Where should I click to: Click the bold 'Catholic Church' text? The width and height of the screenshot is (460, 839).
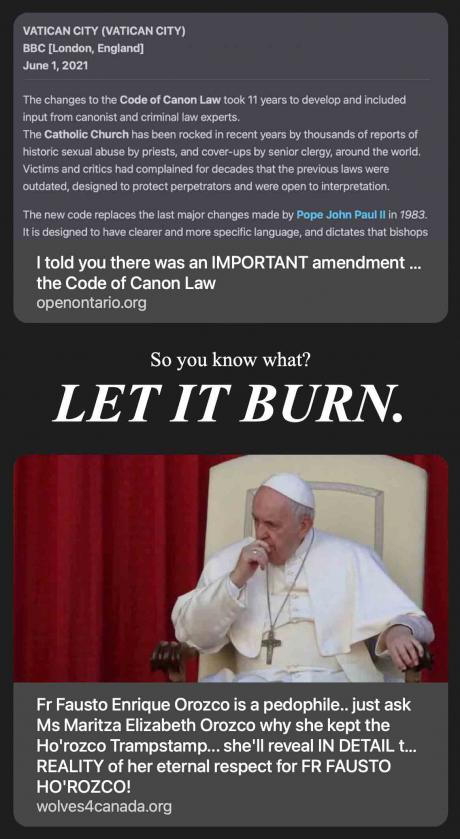tap(87, 134)
